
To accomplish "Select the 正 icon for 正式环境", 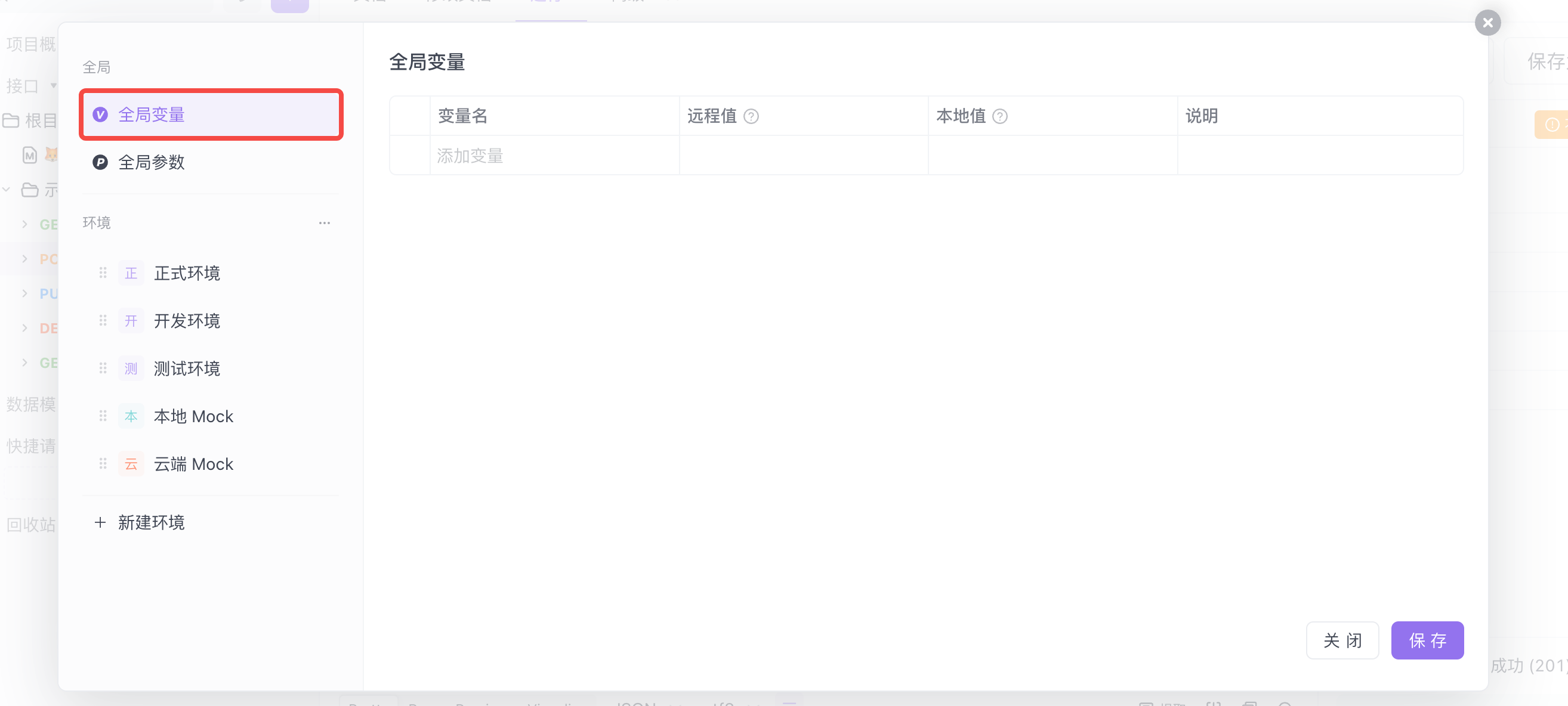I will click(x=131, y=273).
